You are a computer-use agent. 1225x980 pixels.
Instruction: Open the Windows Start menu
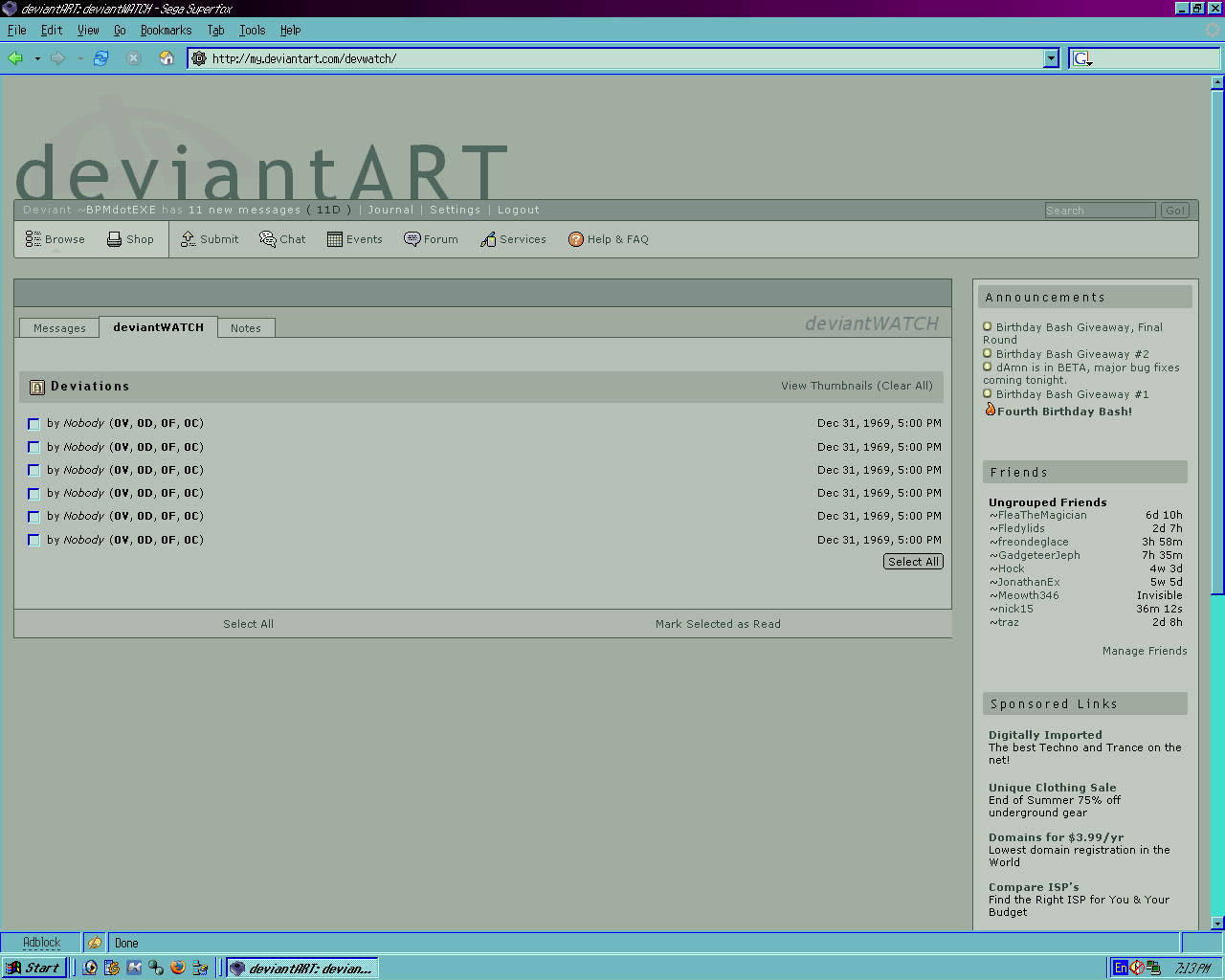34,968
